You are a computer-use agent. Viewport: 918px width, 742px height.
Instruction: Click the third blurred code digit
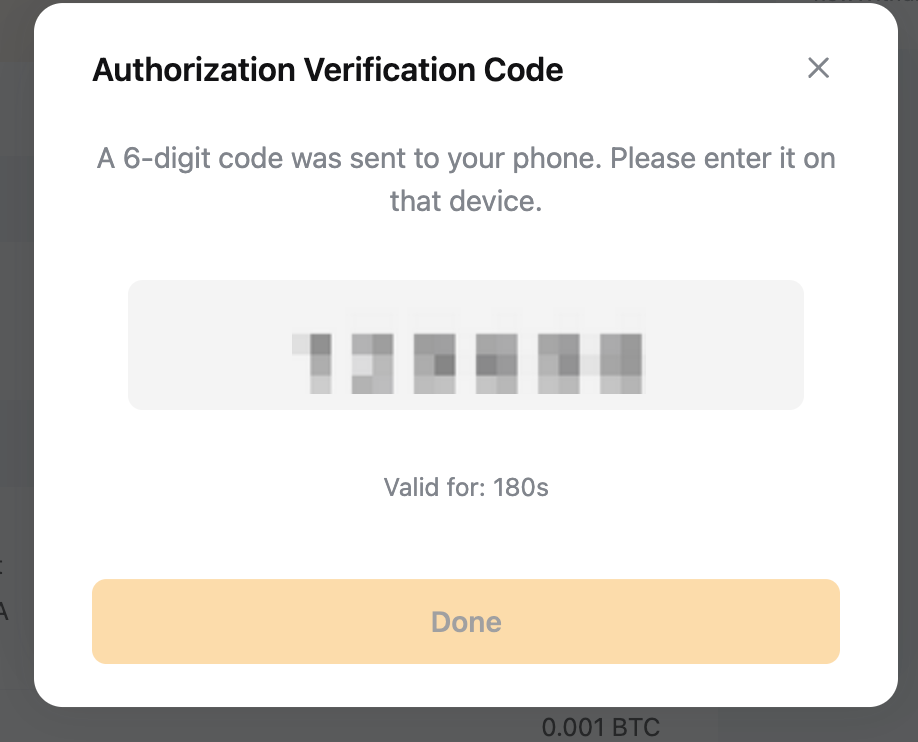point(436,364)
